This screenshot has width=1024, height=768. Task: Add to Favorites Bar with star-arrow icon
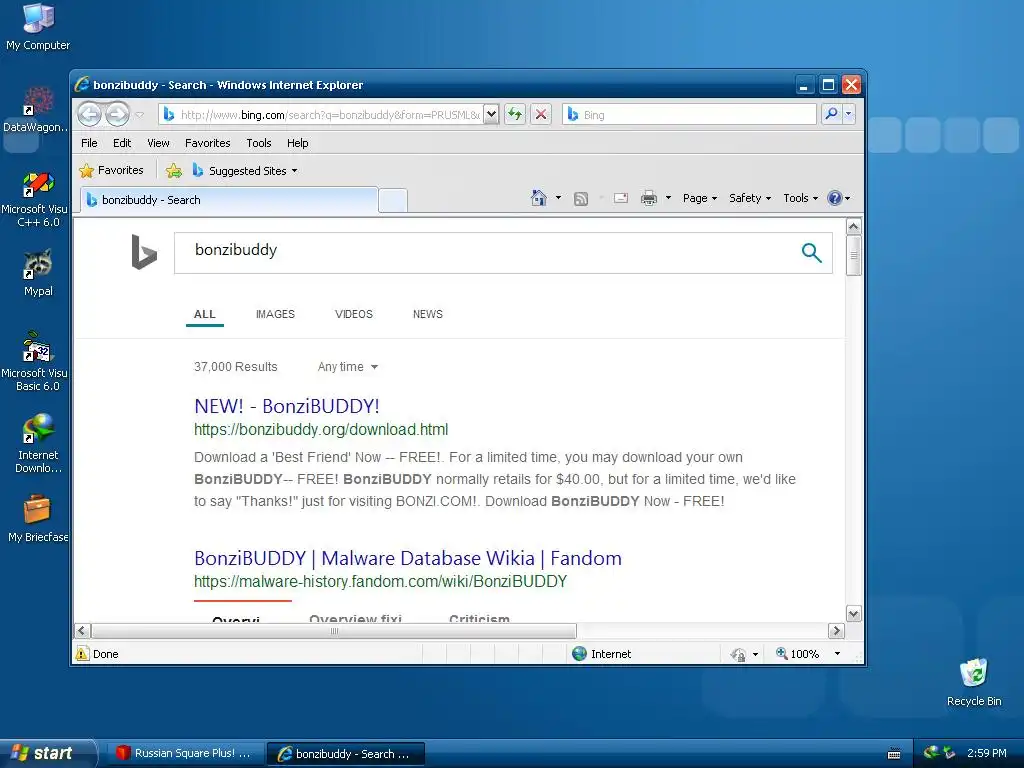click(x=174, y=170)
